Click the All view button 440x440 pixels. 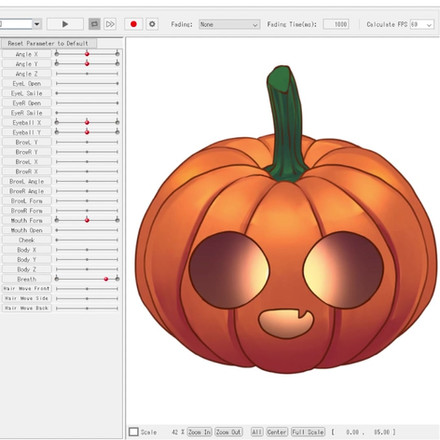point(257,432)
